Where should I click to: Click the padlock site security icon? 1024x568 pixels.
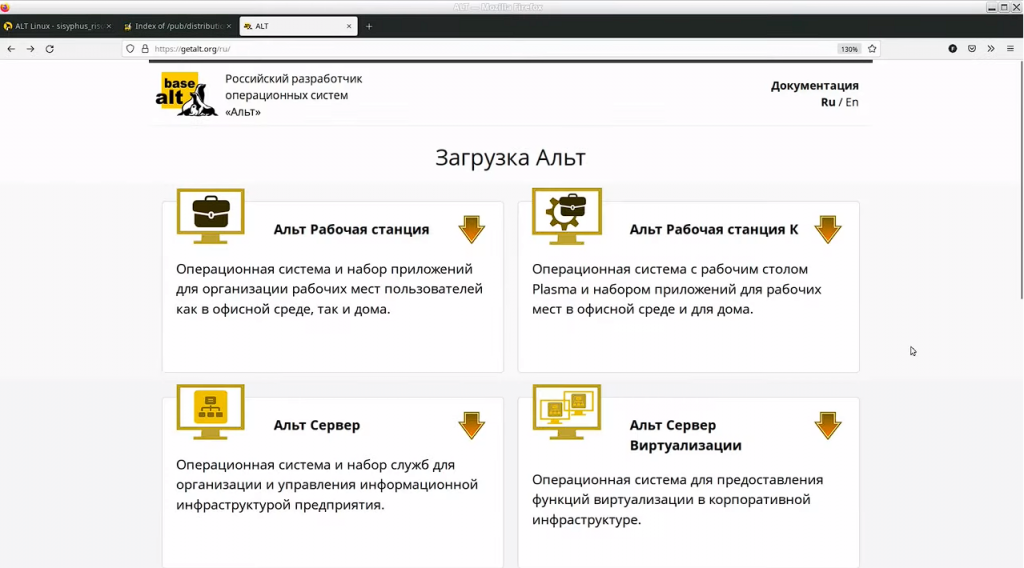pos(145,49)
